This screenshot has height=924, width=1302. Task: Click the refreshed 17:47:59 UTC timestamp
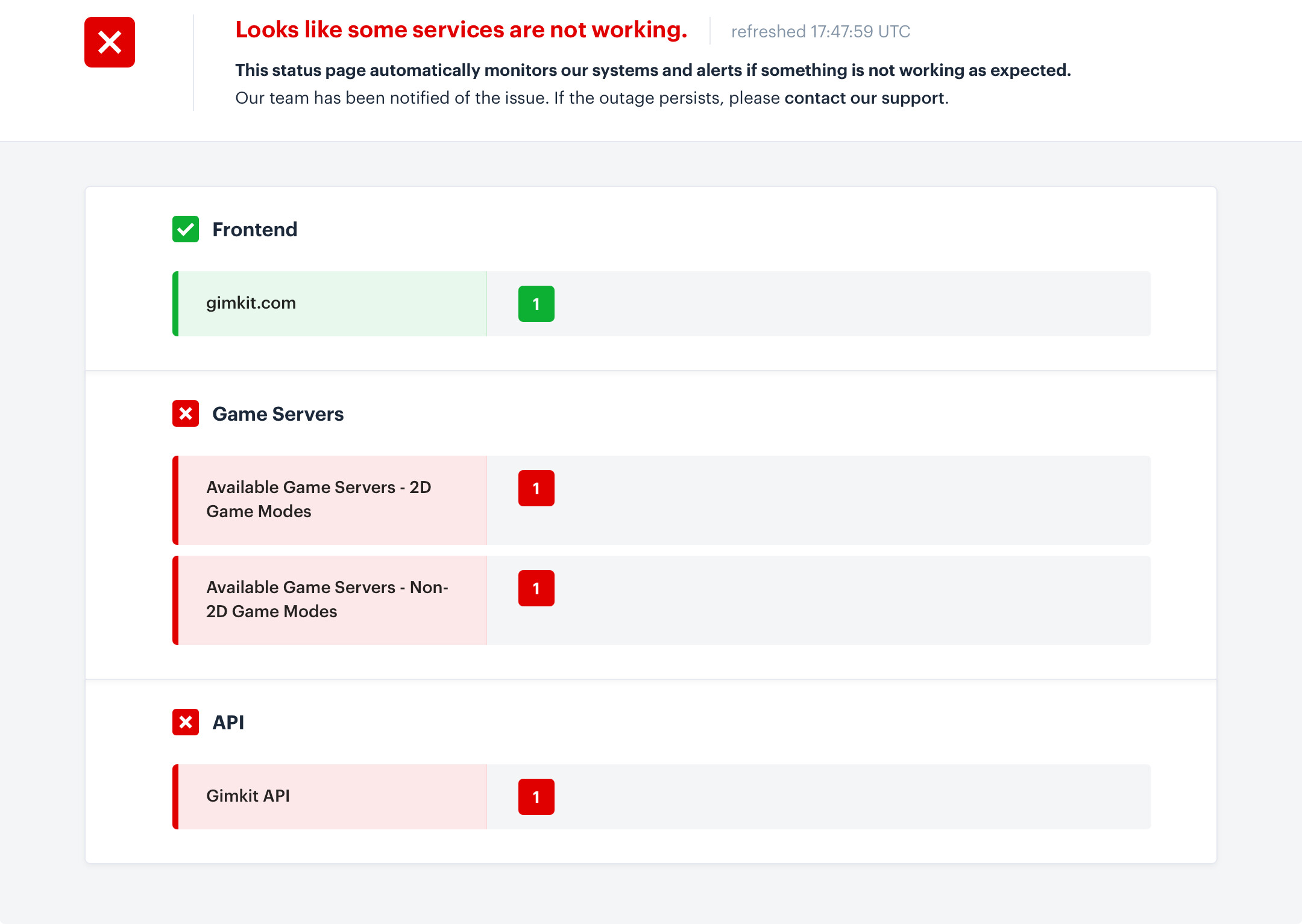(x=820, y=31)
